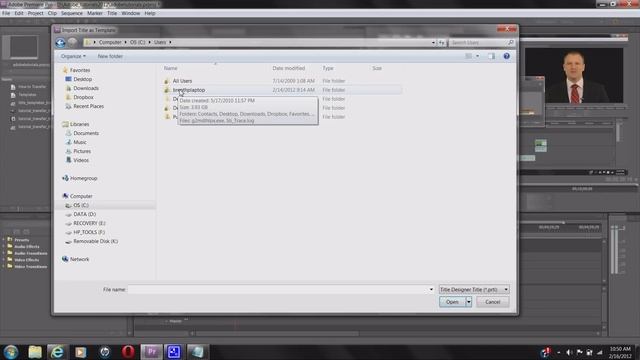Open the Edit menu in Premiere
The image size is (640, 360).
point(19,13)
